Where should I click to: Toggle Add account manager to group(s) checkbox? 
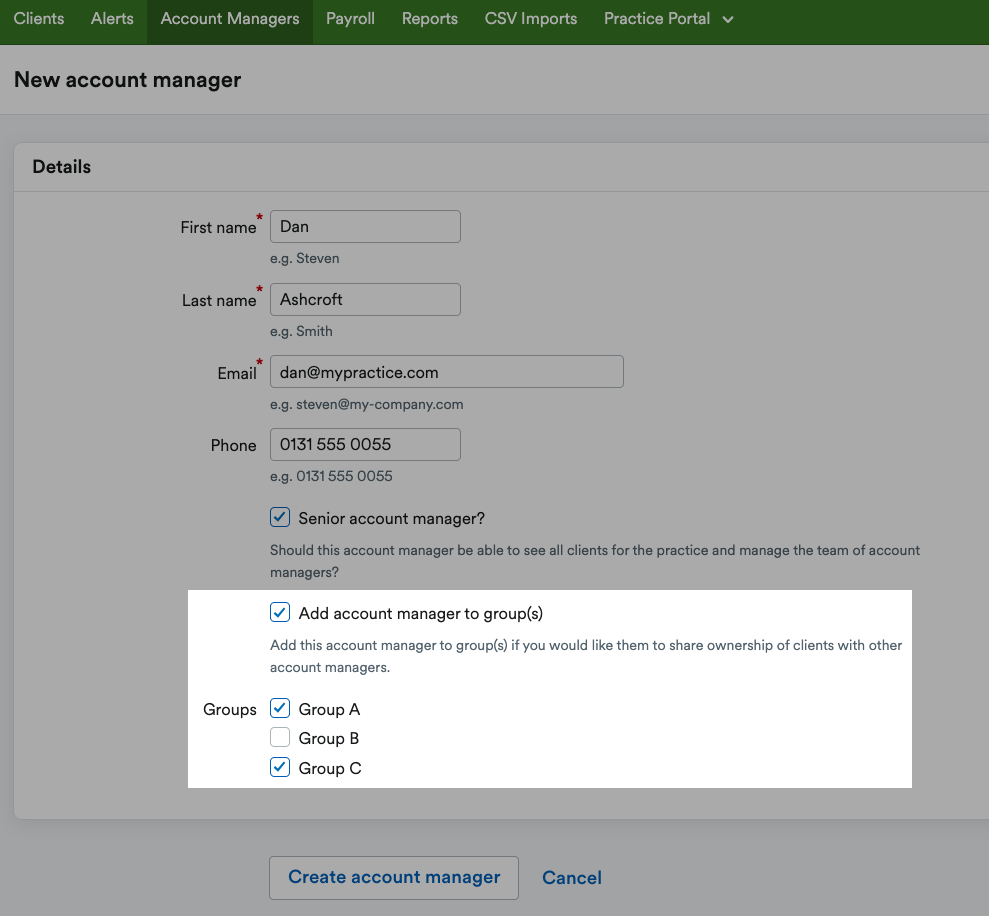click(280, 613)
